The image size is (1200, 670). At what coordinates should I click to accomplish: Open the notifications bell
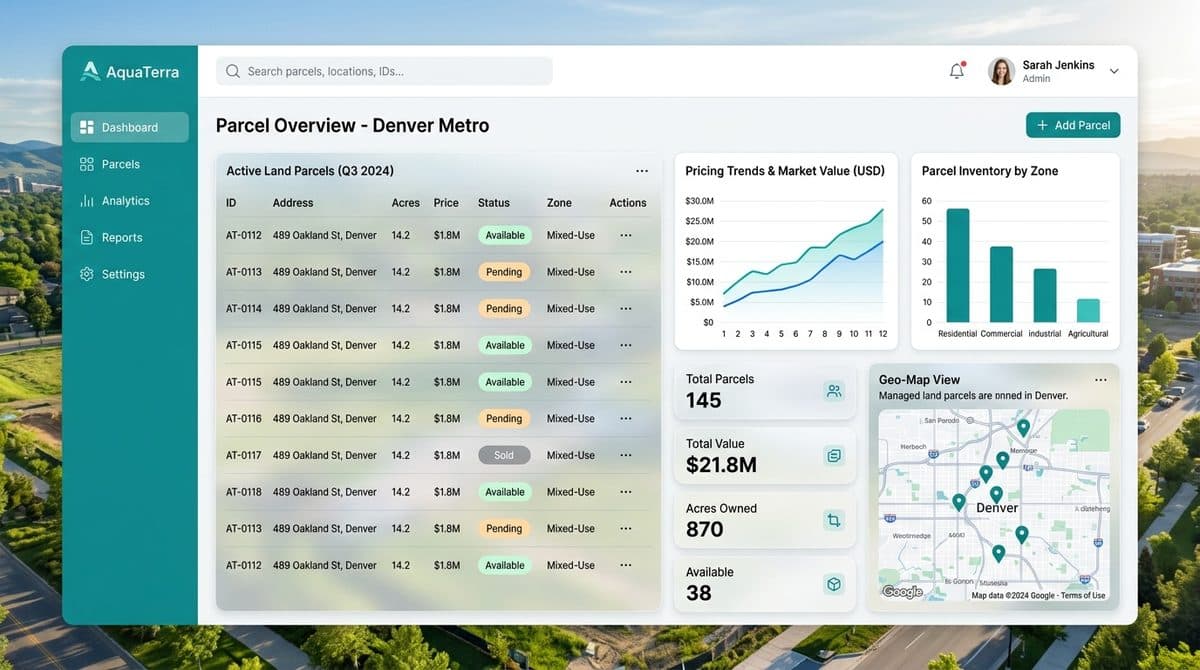pyautogui.click(x=957, y=71)
